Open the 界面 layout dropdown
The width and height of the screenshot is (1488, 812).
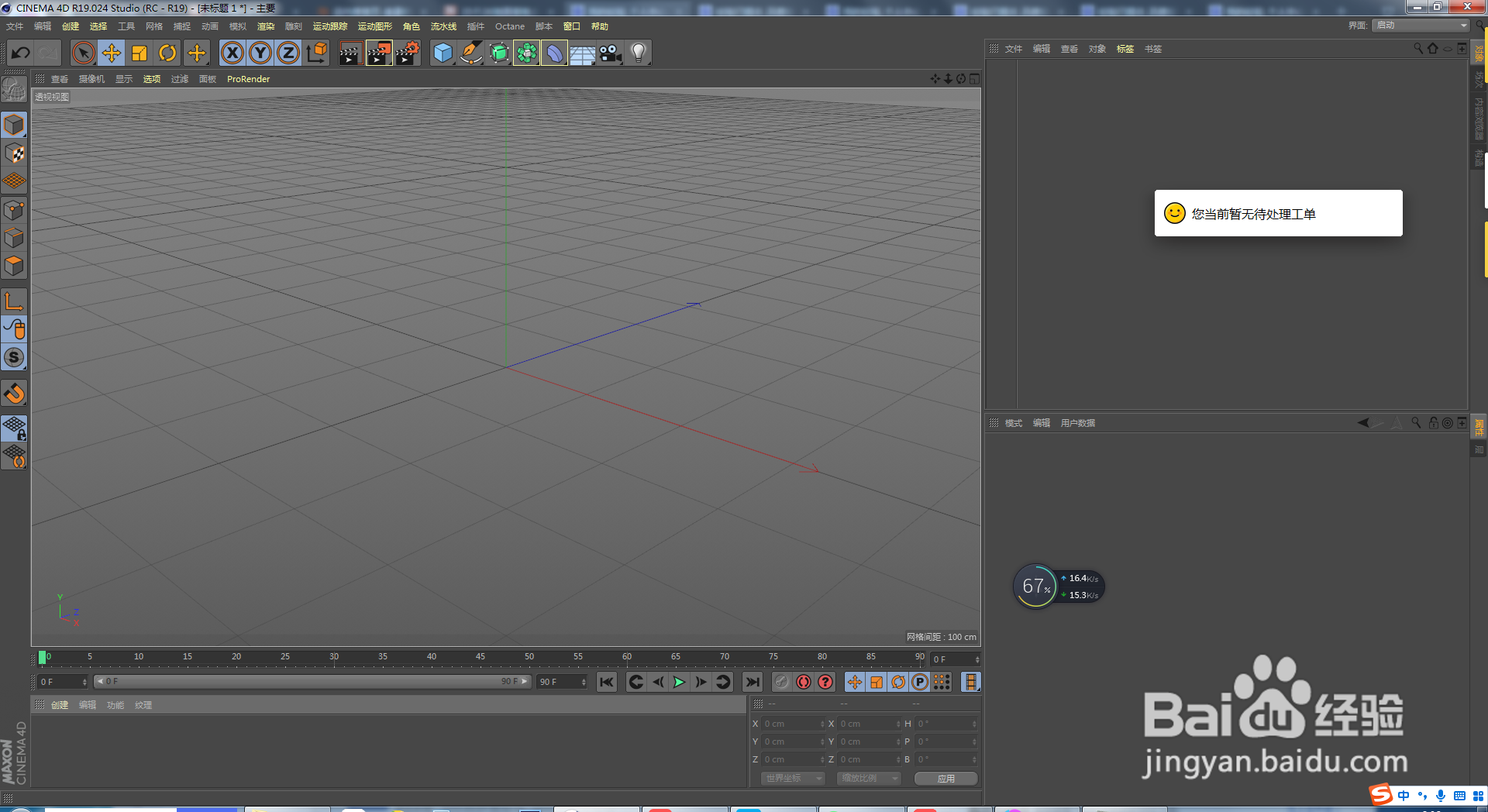coord(1421,26)
